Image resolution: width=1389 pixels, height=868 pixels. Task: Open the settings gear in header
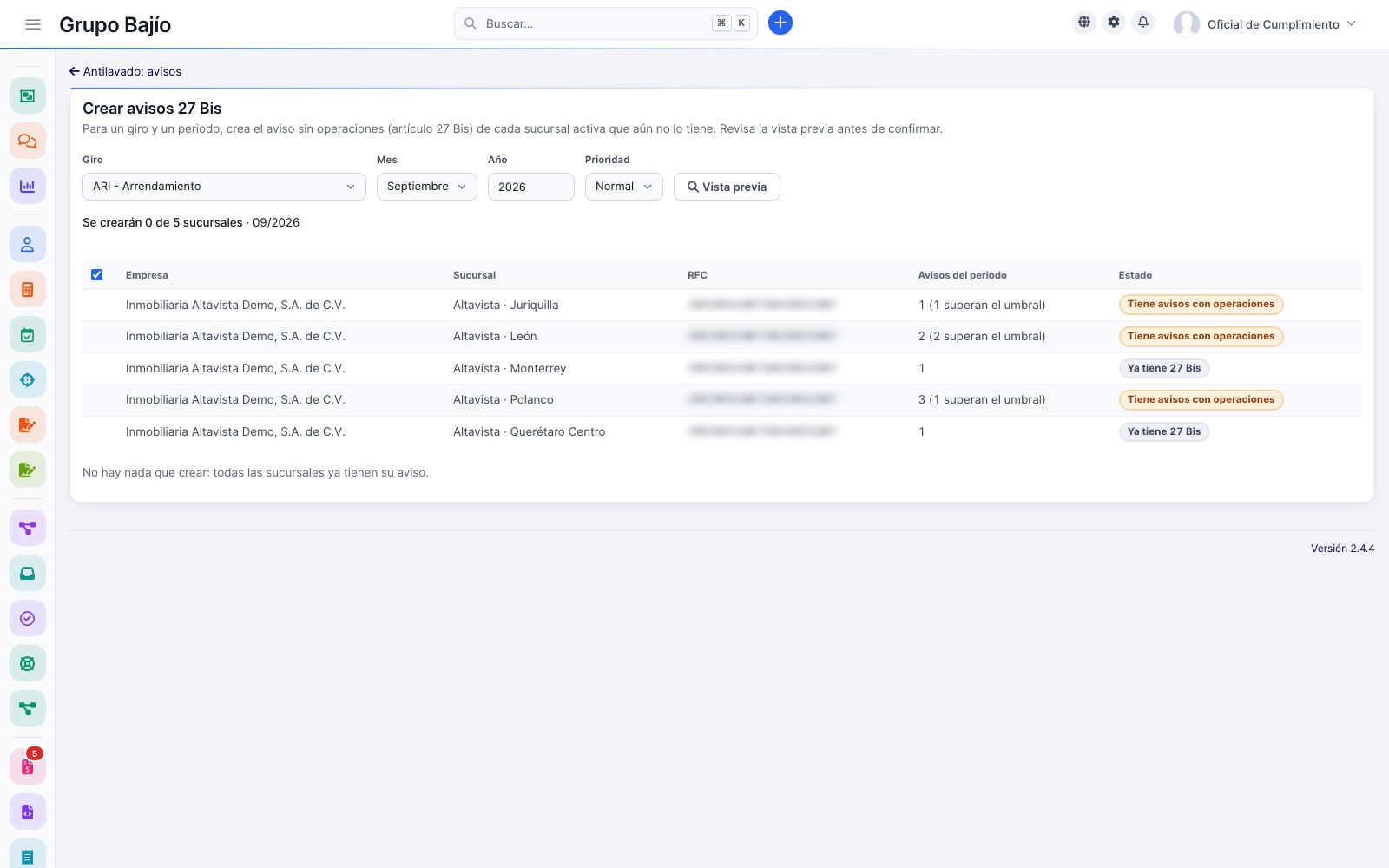click(x=1114, y=23)
